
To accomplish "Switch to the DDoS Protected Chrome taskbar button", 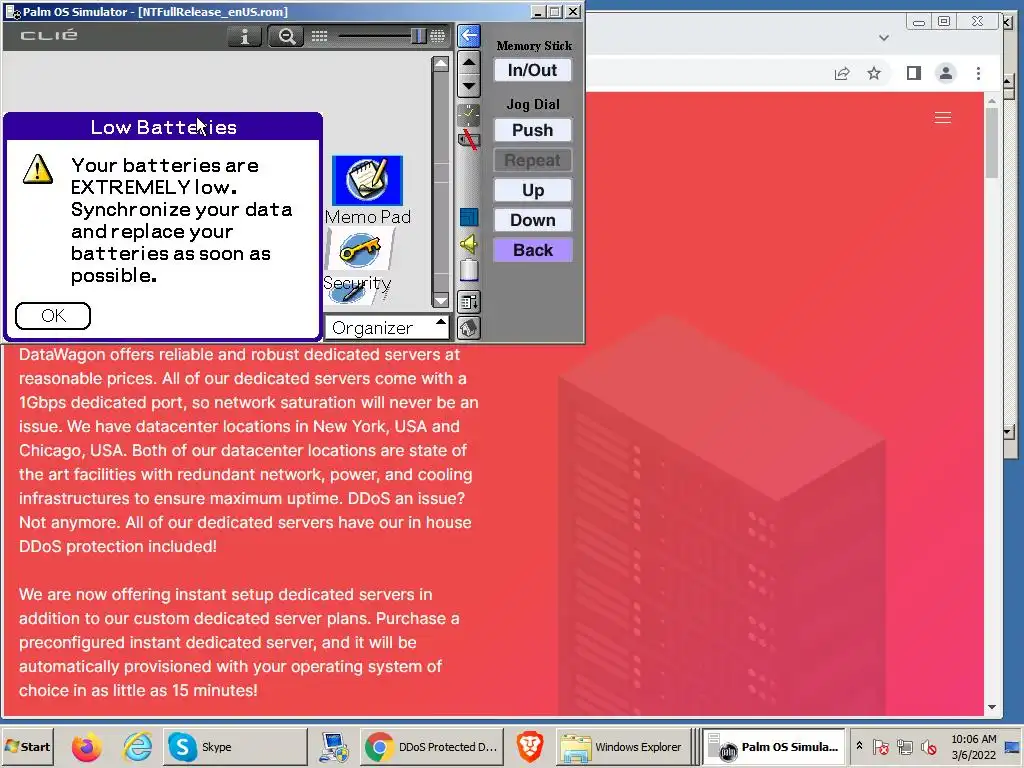I will (432, 746).
